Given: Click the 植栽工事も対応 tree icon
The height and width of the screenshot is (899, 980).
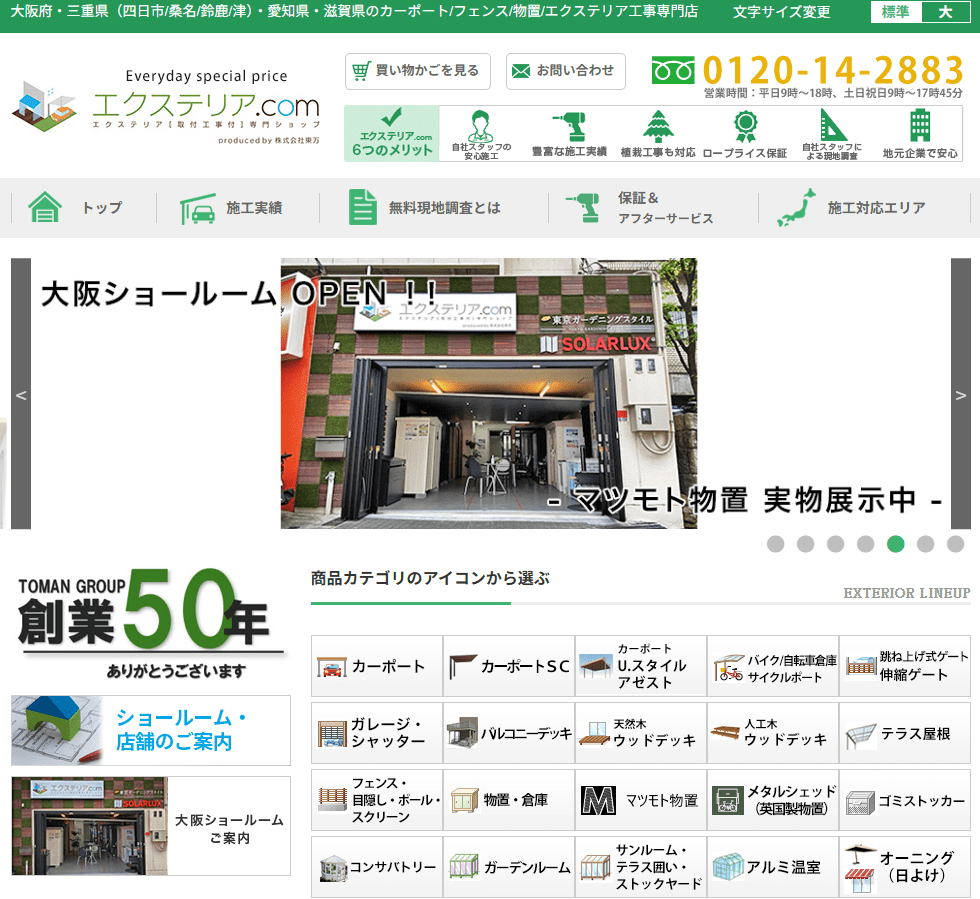Looking at the screenshot, I should [x=658, y=134].
